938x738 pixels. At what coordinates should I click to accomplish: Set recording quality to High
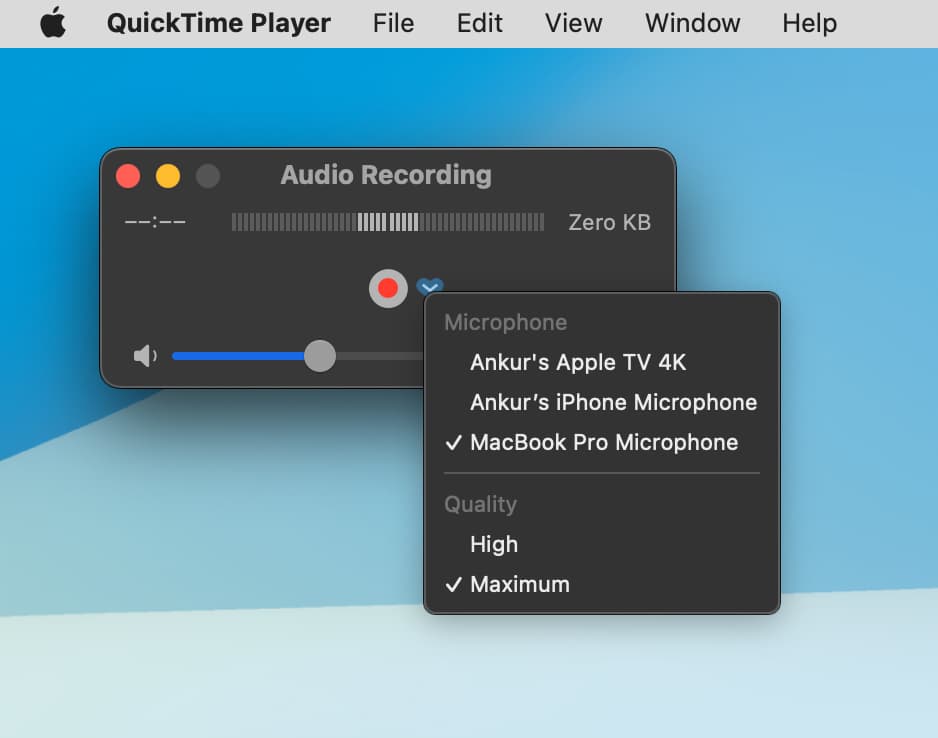(602, 544)
